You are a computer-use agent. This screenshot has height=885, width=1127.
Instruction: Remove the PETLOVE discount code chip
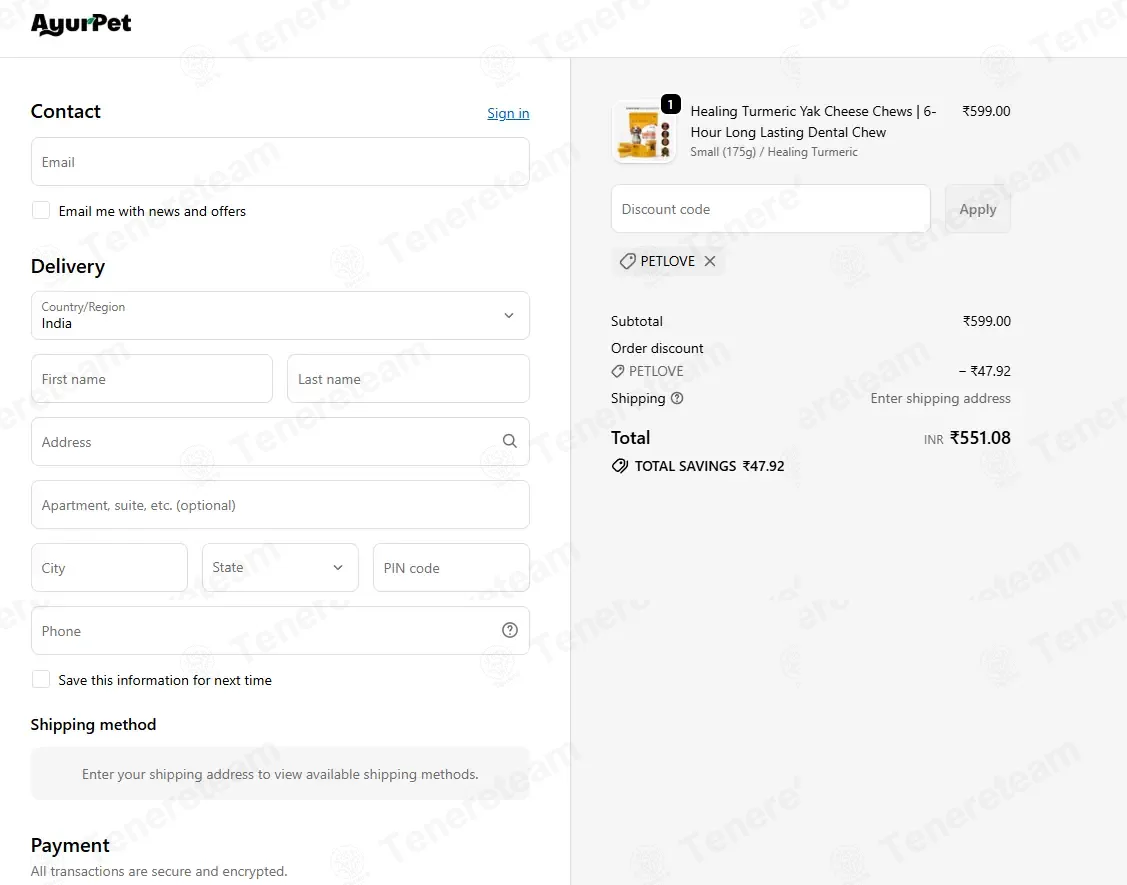tap(710, 261)
